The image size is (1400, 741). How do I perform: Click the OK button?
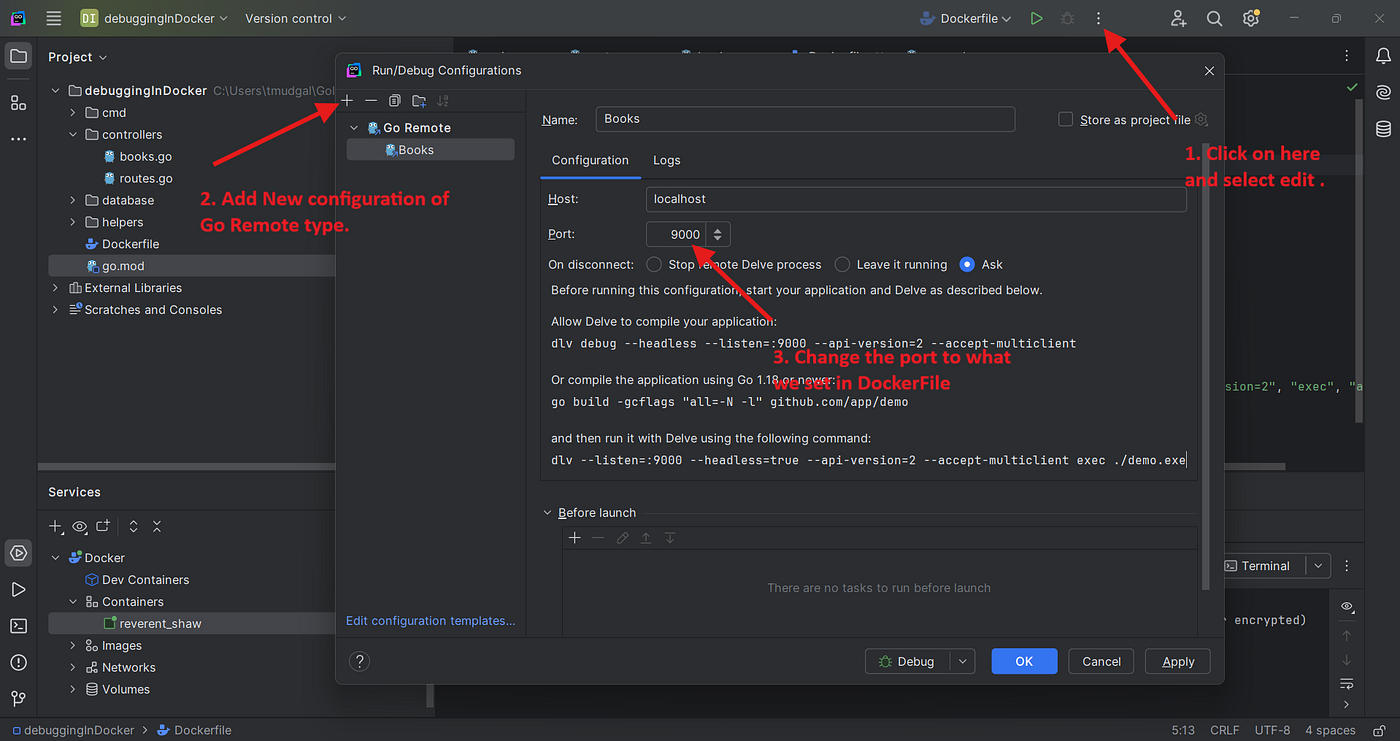[1024, 661]
